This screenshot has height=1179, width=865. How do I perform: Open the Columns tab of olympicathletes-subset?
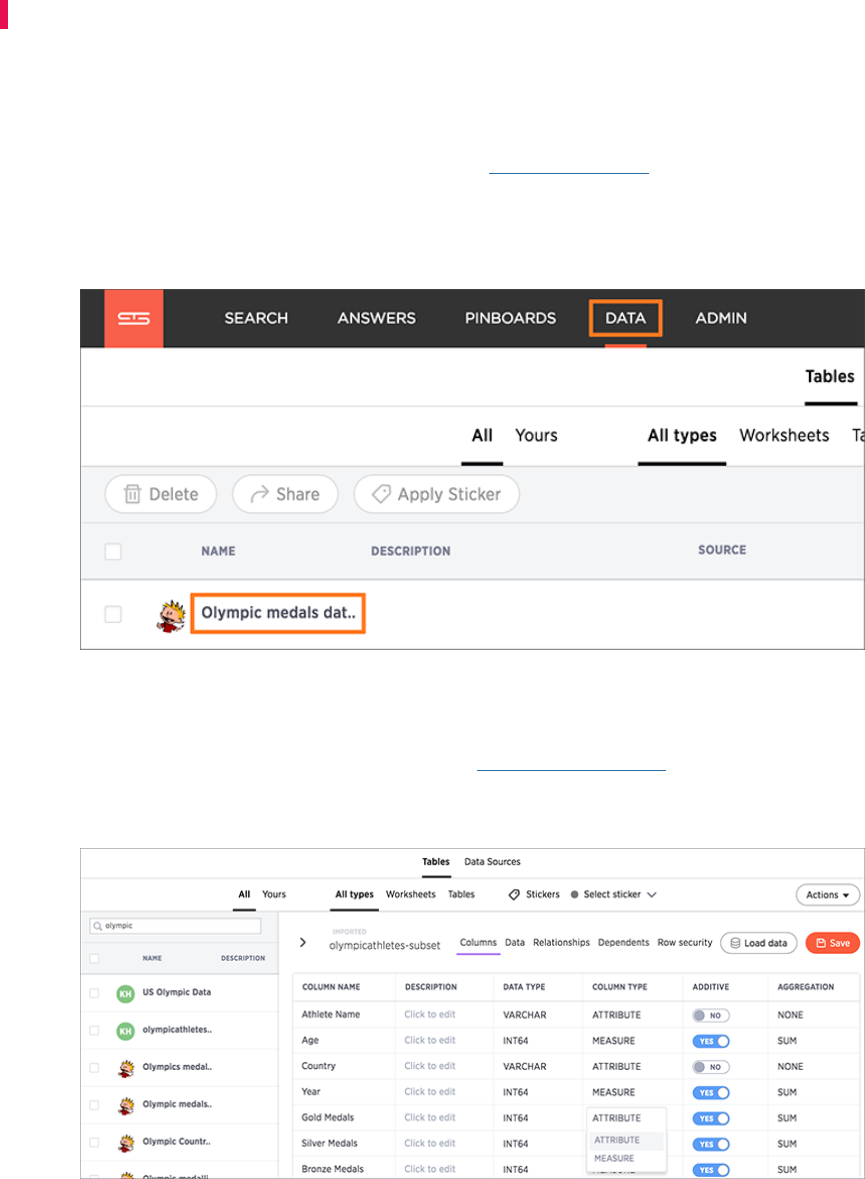(478, 942)
